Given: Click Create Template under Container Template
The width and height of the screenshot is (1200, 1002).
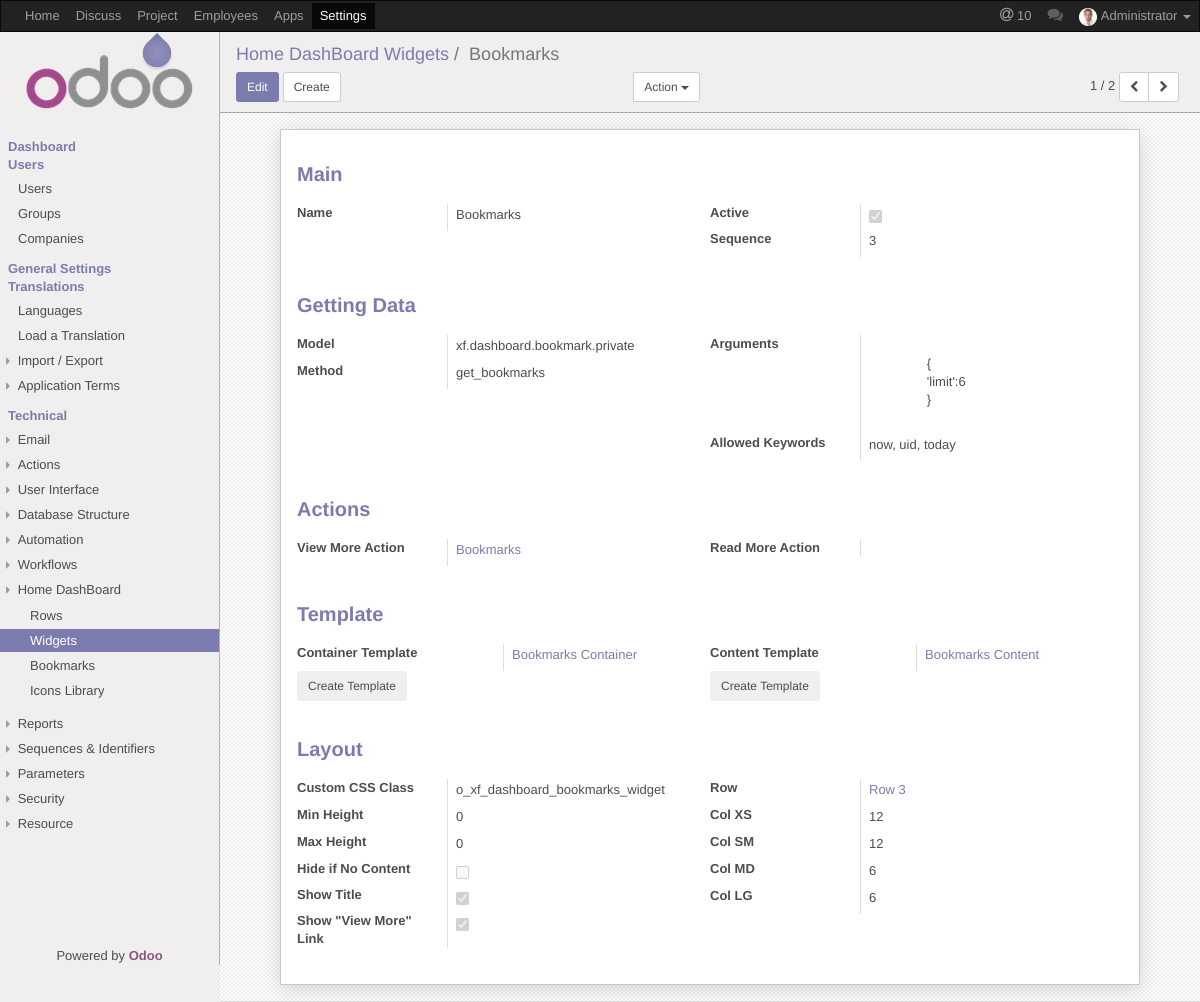Looking at the screenshot, I should (351, 686).
